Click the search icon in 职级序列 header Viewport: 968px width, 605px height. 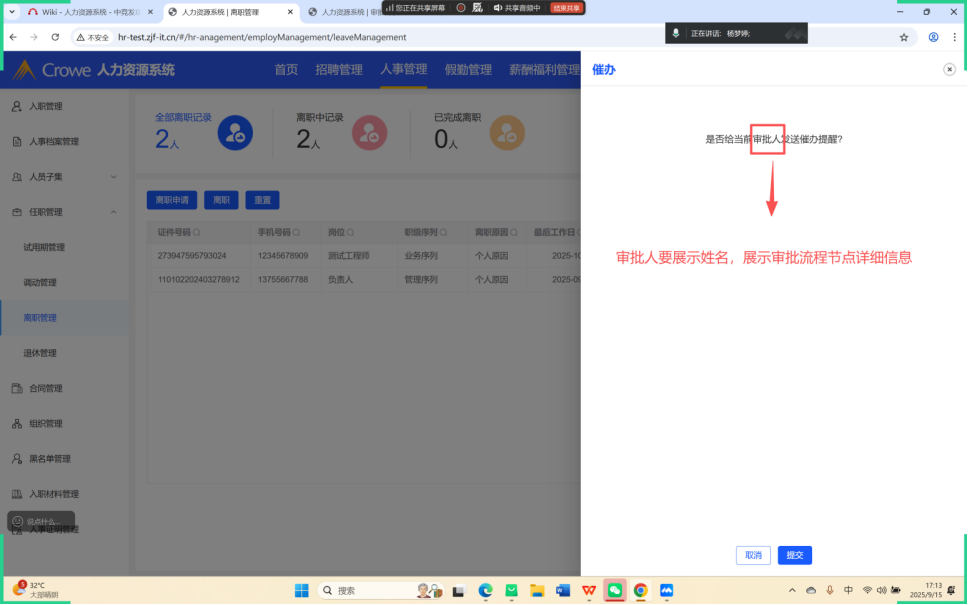[443, 233]
